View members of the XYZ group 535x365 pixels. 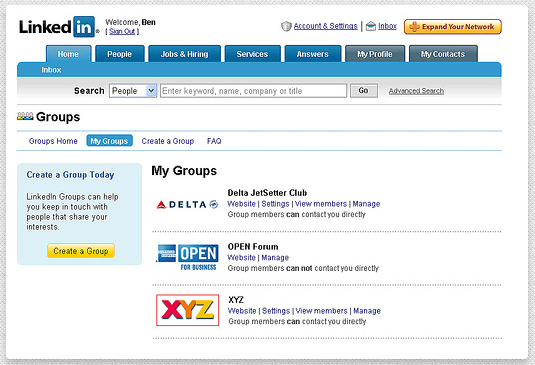[x=321, y=311]
